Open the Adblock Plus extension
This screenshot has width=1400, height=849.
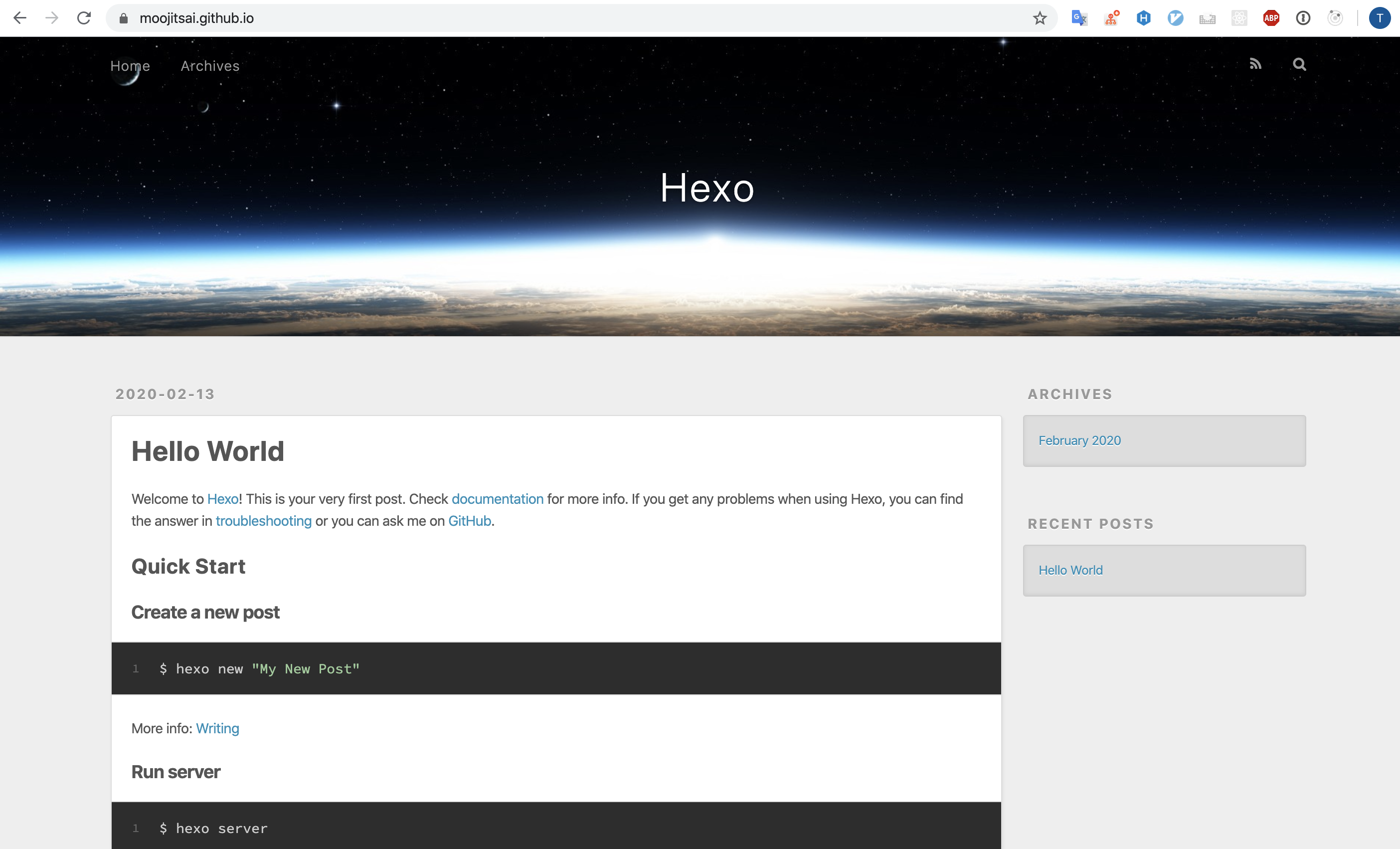pos(1271,18)
